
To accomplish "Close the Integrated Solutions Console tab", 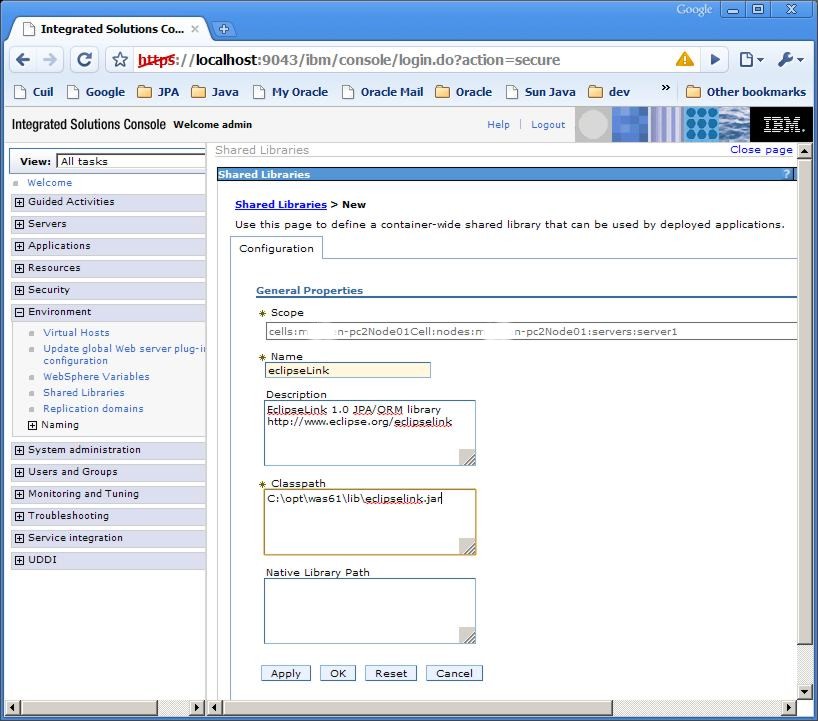I will 195,29.
